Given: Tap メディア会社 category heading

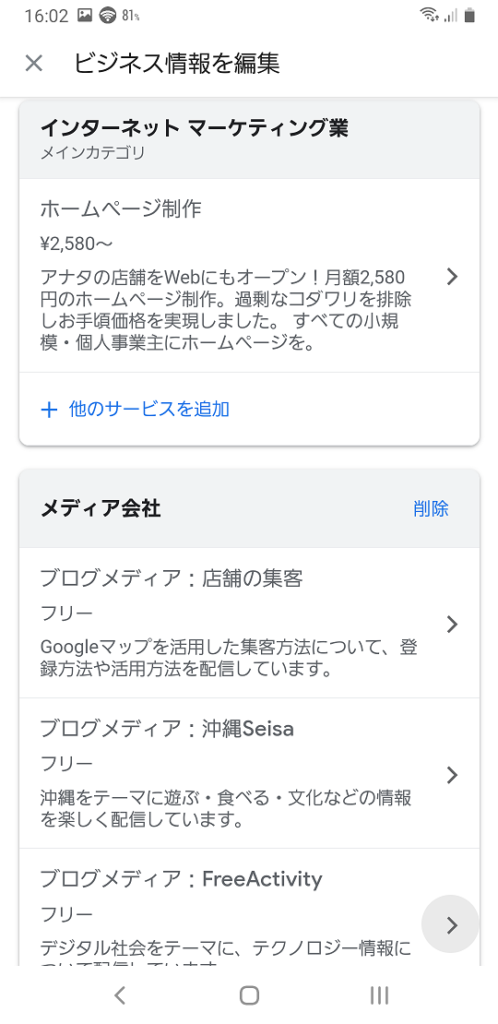Looking at the screenshot, I should pos(101,508).
